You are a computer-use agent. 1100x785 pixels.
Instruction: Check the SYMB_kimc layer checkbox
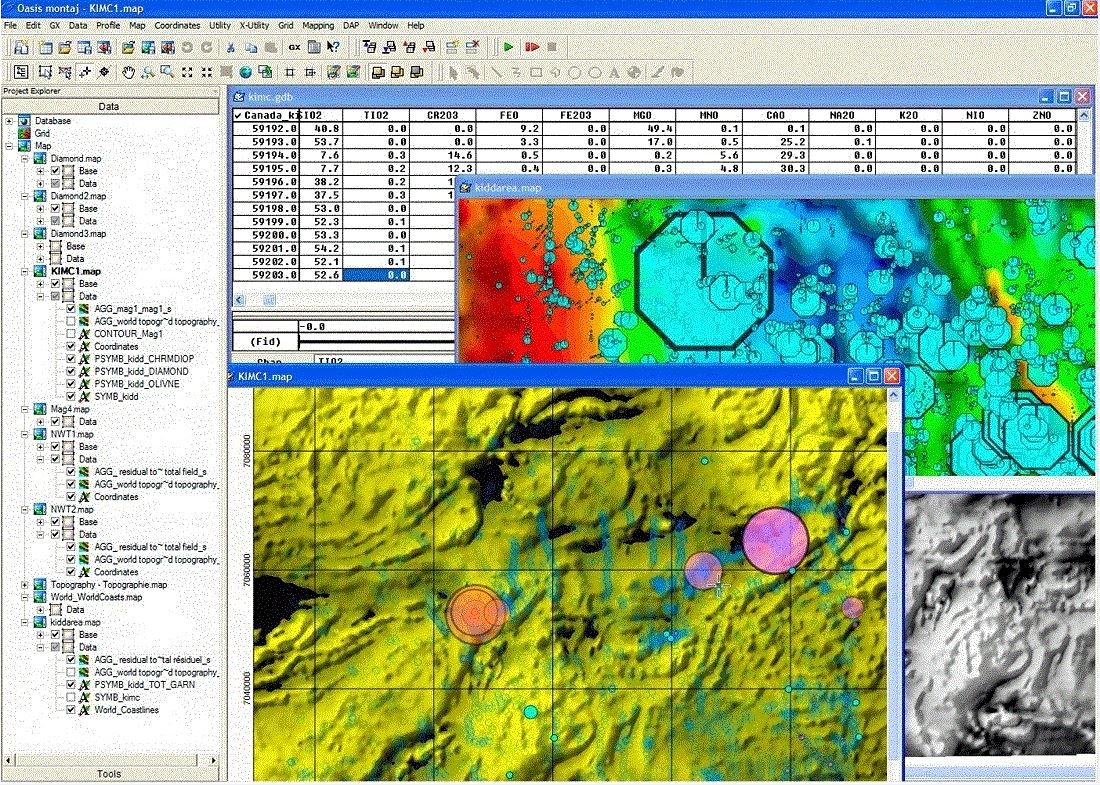tap(72, 697)
